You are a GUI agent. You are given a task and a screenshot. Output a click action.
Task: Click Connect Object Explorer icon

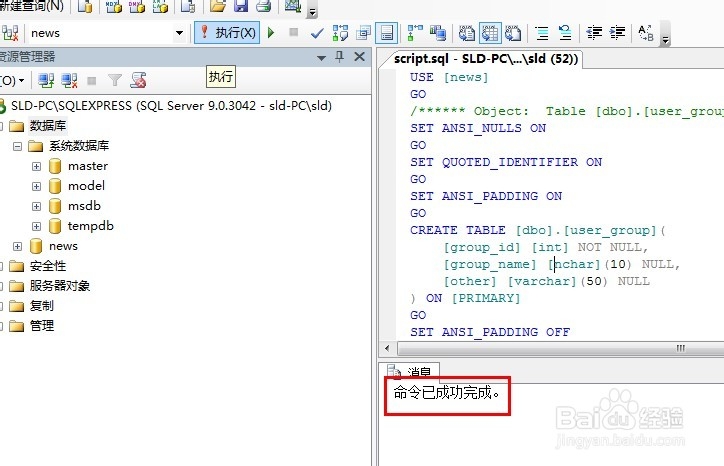point(46,80)
